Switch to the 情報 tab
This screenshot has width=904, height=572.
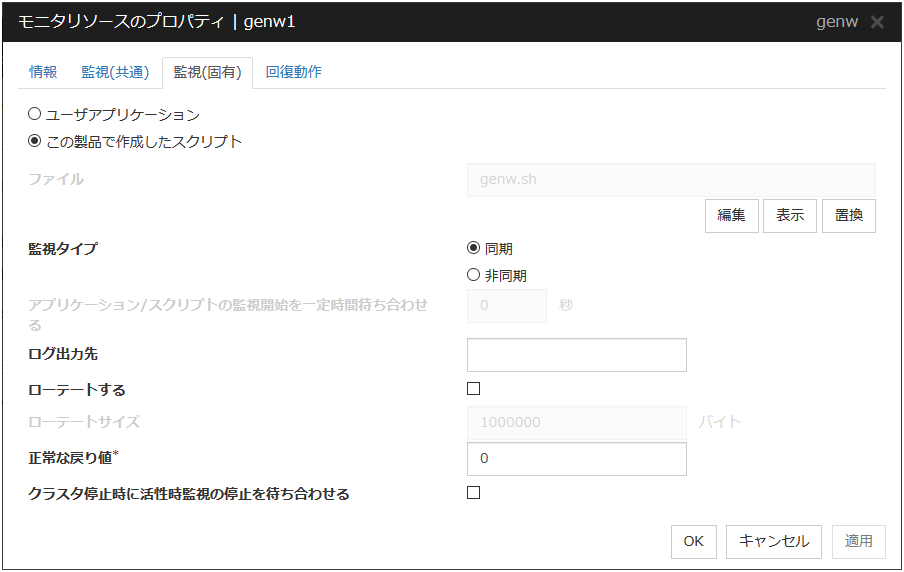43,72
